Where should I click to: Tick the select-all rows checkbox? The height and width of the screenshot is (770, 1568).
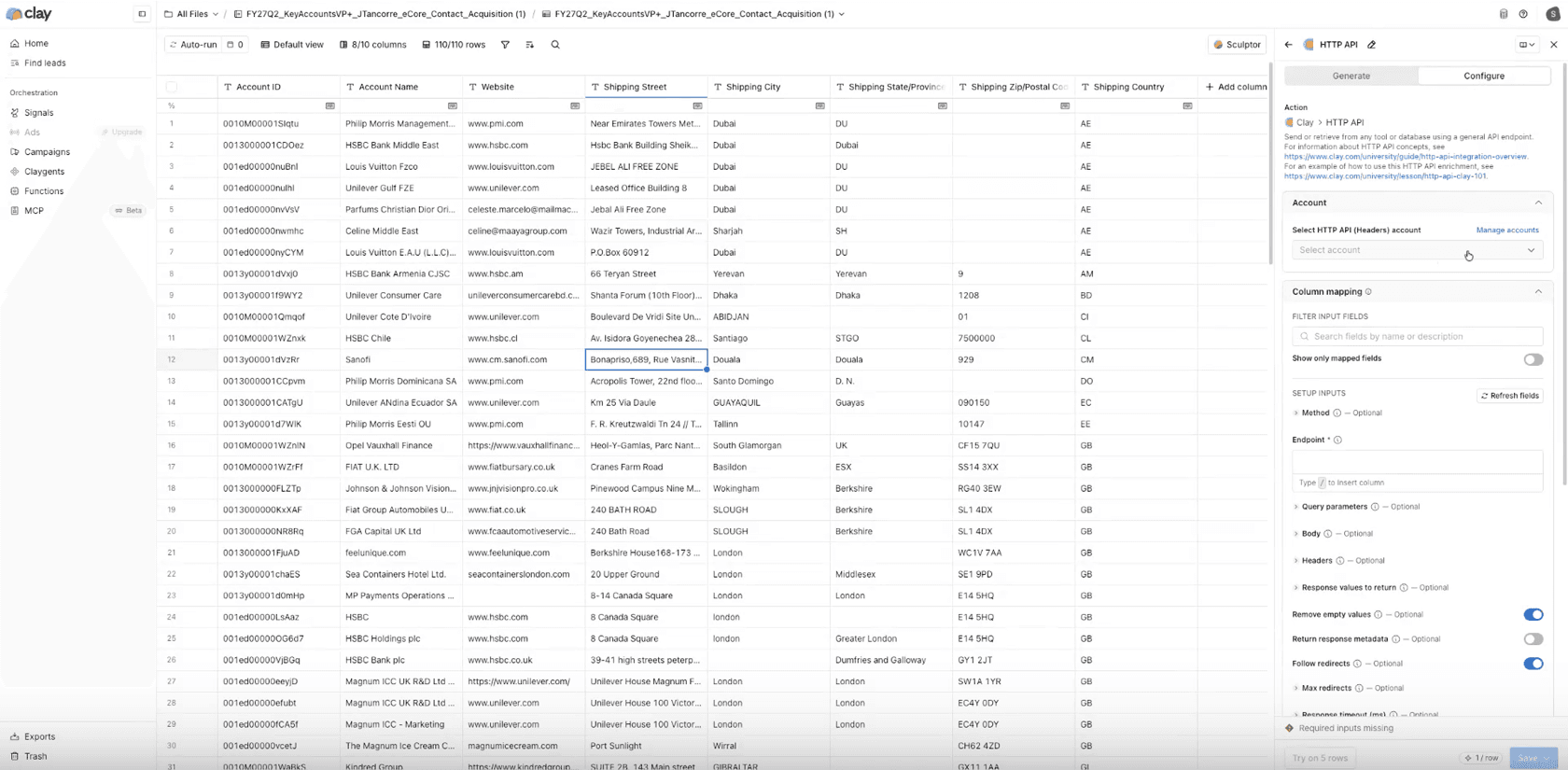click(172, 87)
